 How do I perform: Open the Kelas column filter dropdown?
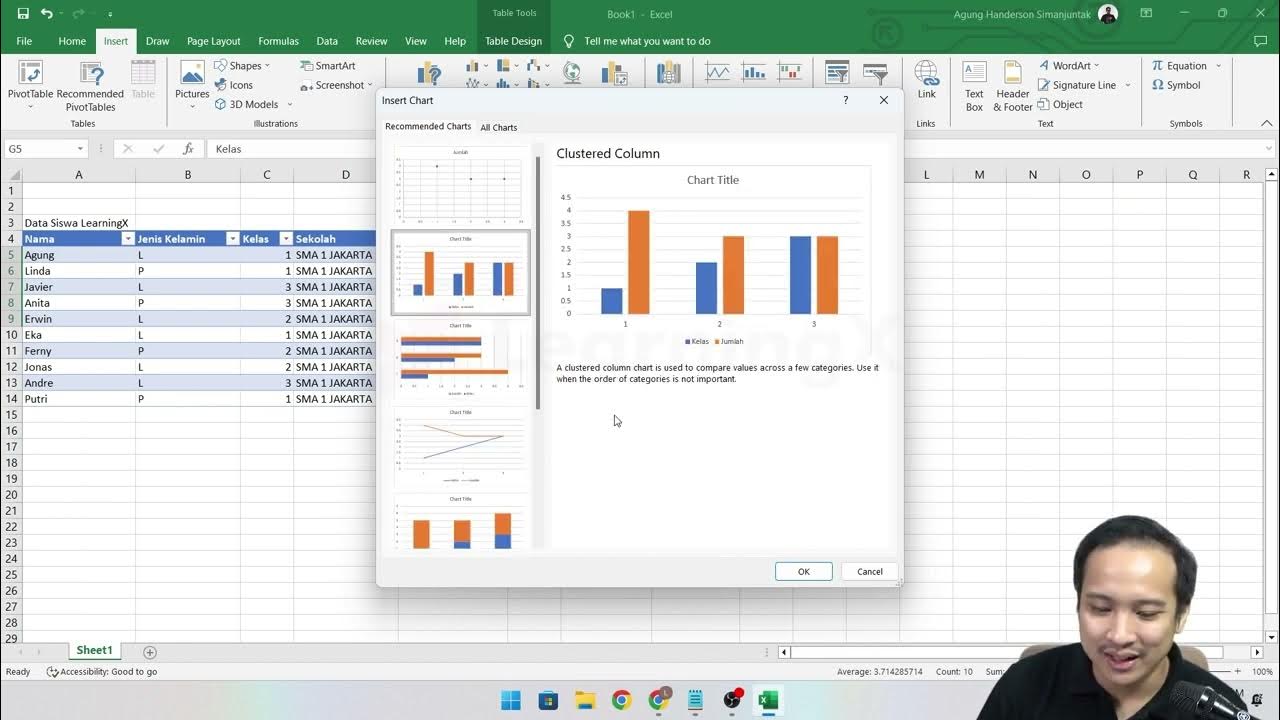click(x=285, y=239)
